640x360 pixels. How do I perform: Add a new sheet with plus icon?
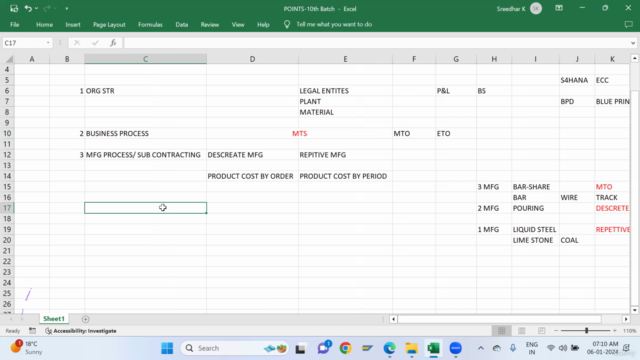pos(85,319)
